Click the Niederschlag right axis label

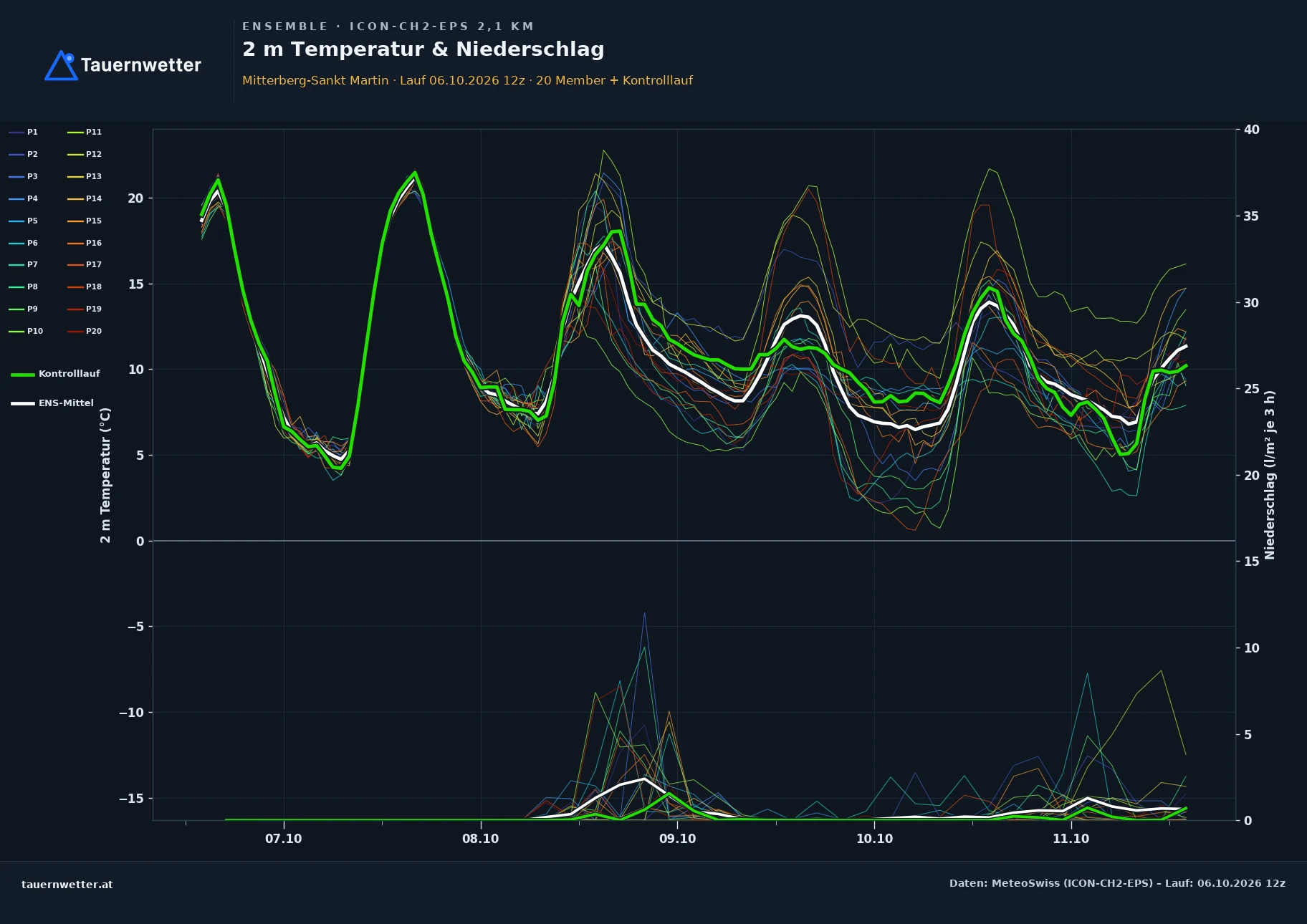[x=1270, y=475]
